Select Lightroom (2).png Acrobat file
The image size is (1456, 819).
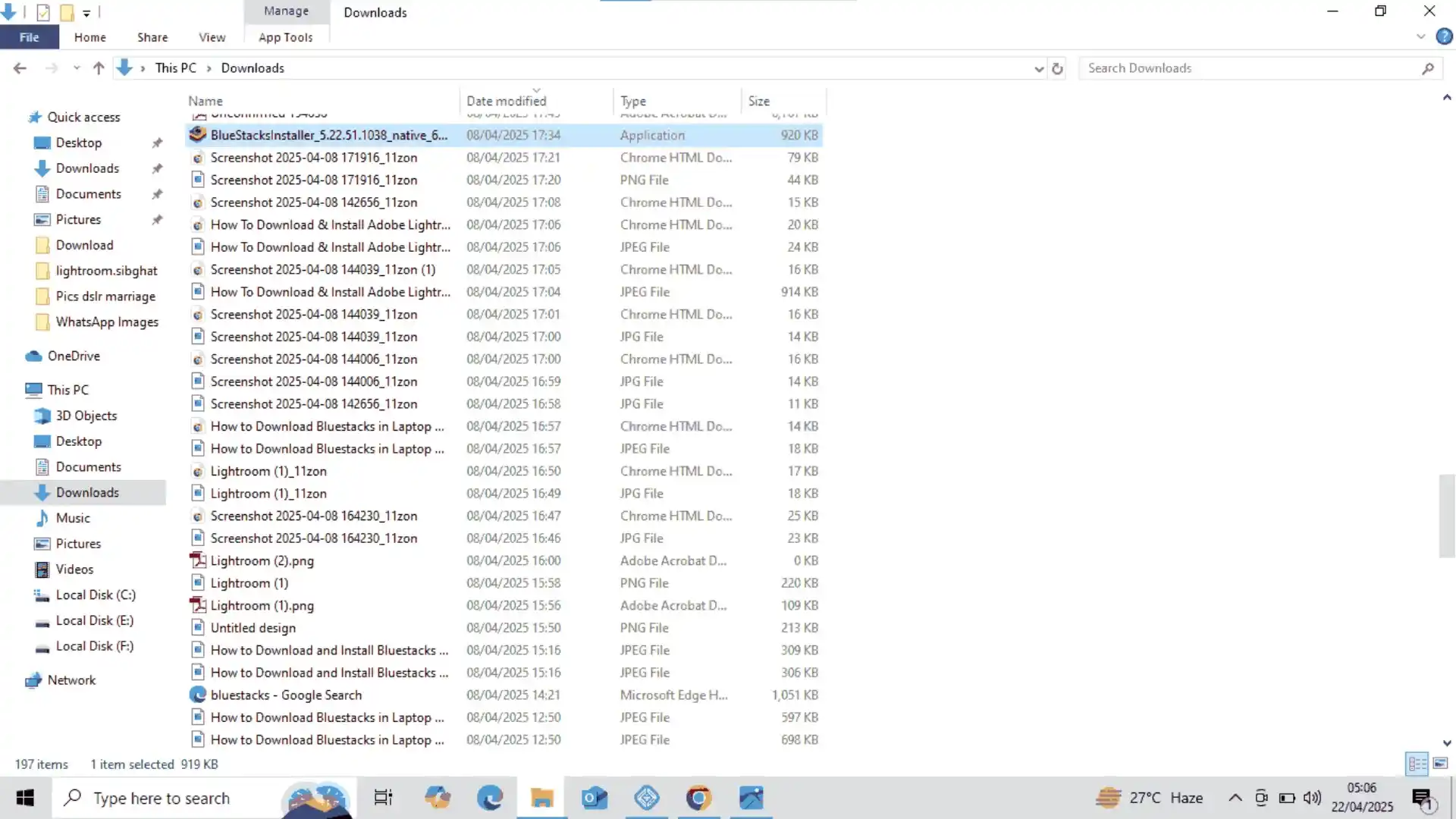pos(262,560)
